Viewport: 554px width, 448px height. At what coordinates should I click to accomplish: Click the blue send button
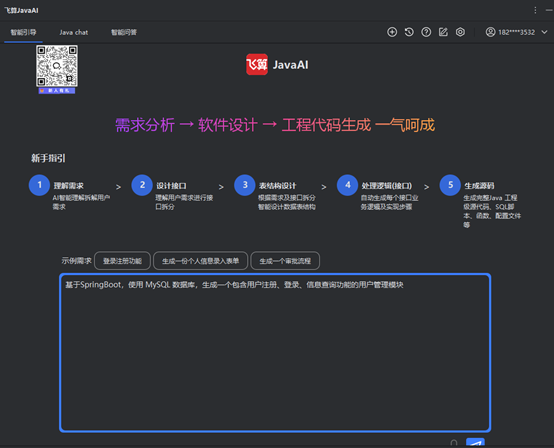pyautogui.click(x=475, y=443)
